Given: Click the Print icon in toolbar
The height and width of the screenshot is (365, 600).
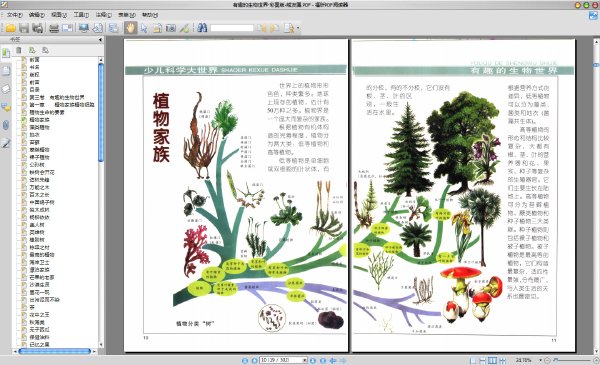Looking at the screenshot, I should coord(54,28).
